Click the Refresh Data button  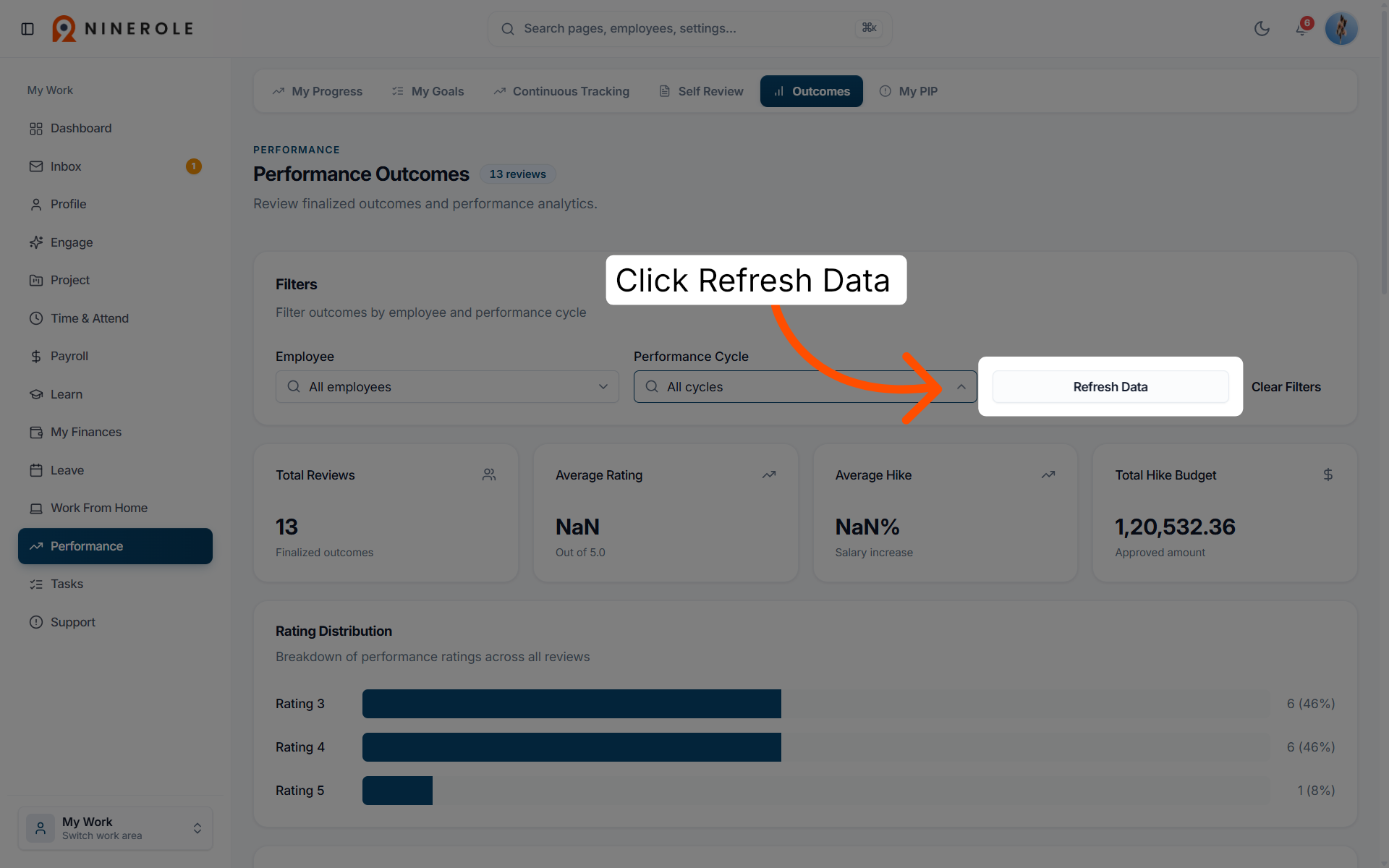tap(1110, 387)
